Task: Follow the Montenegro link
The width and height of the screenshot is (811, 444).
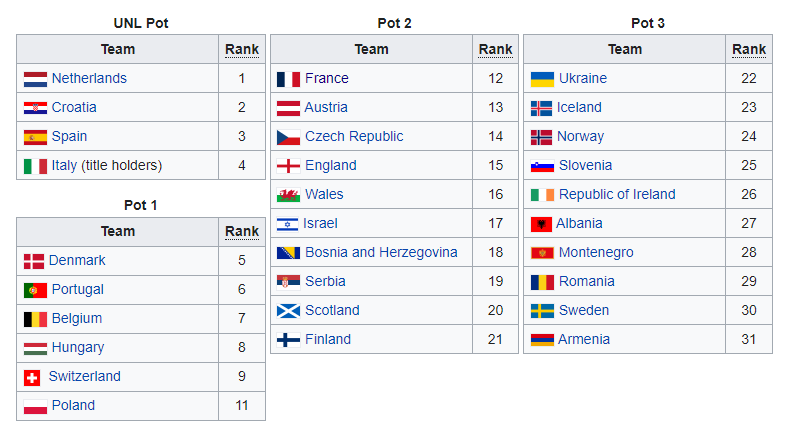Action: 596,252
